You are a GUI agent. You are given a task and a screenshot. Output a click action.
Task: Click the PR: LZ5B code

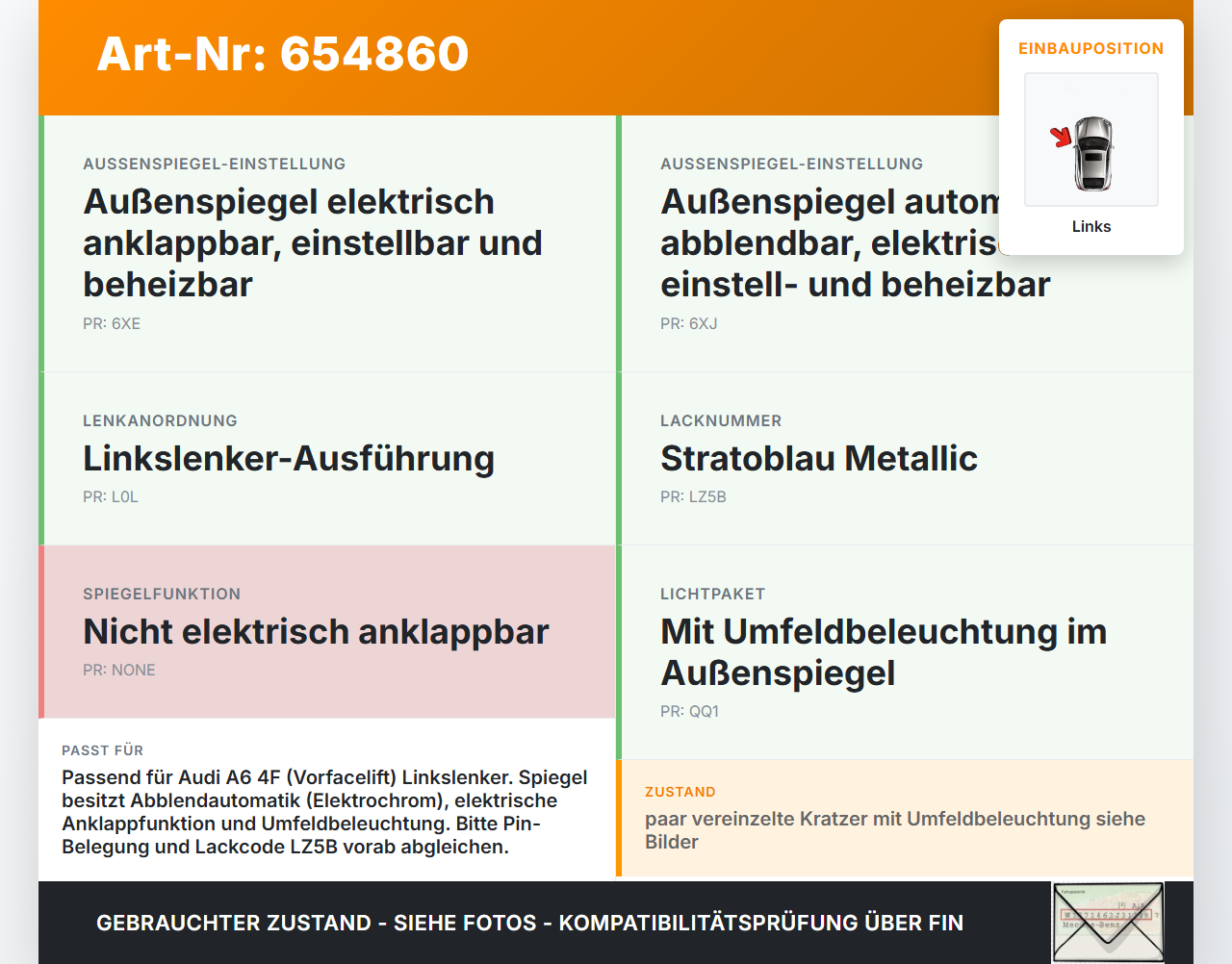click(x=693, y=496)
